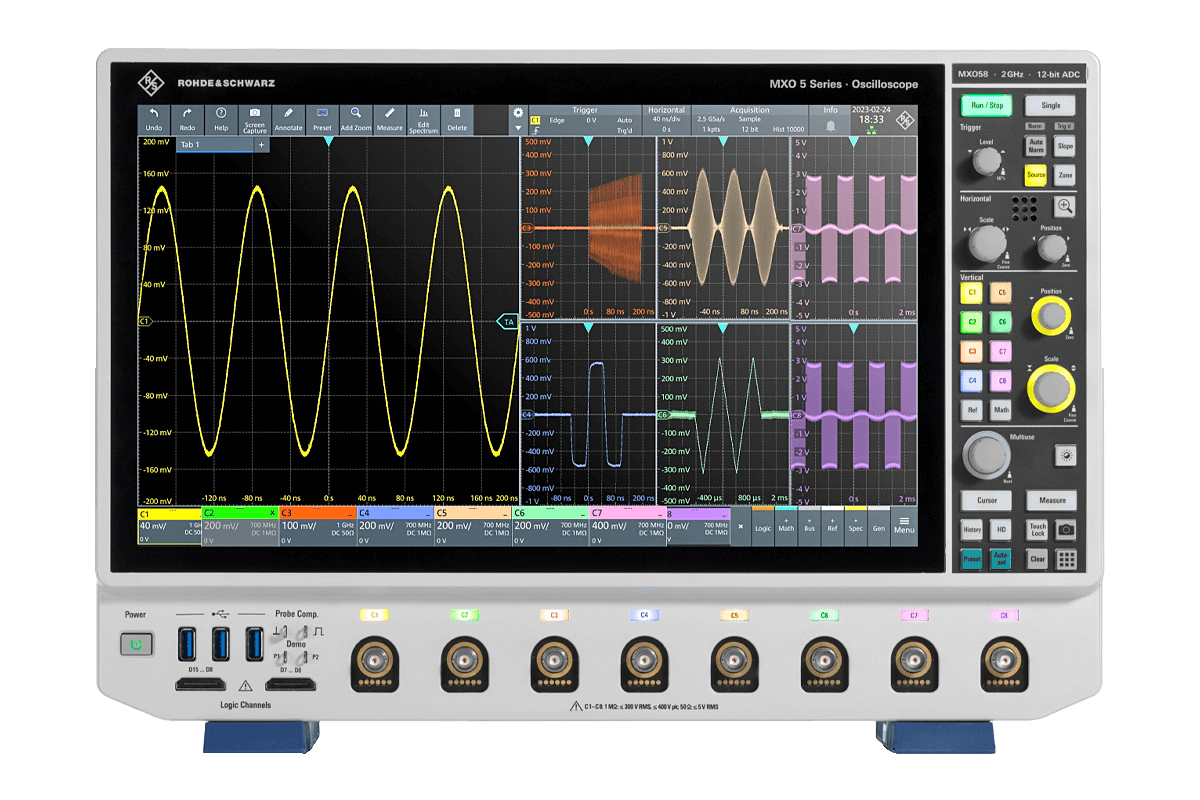
Task: Open the Horizontal settings panel
Action: click(x=666, y=120)
